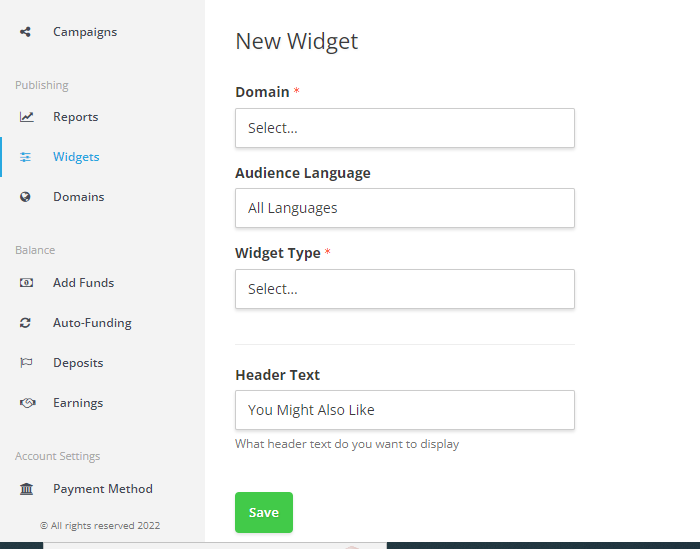Click the Auto-Funding refresh icon
Image resolution: width=700 pixels, height=549 pixels.
pyautogui.click(x=26, y=323)
